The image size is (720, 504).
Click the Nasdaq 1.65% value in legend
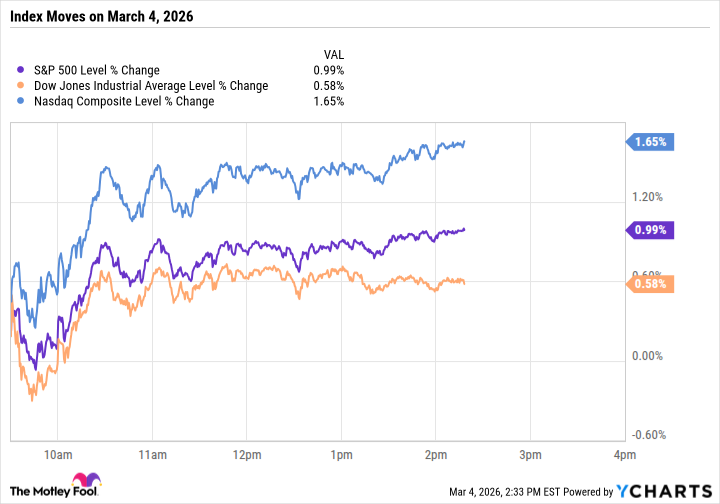pos(329,101)
